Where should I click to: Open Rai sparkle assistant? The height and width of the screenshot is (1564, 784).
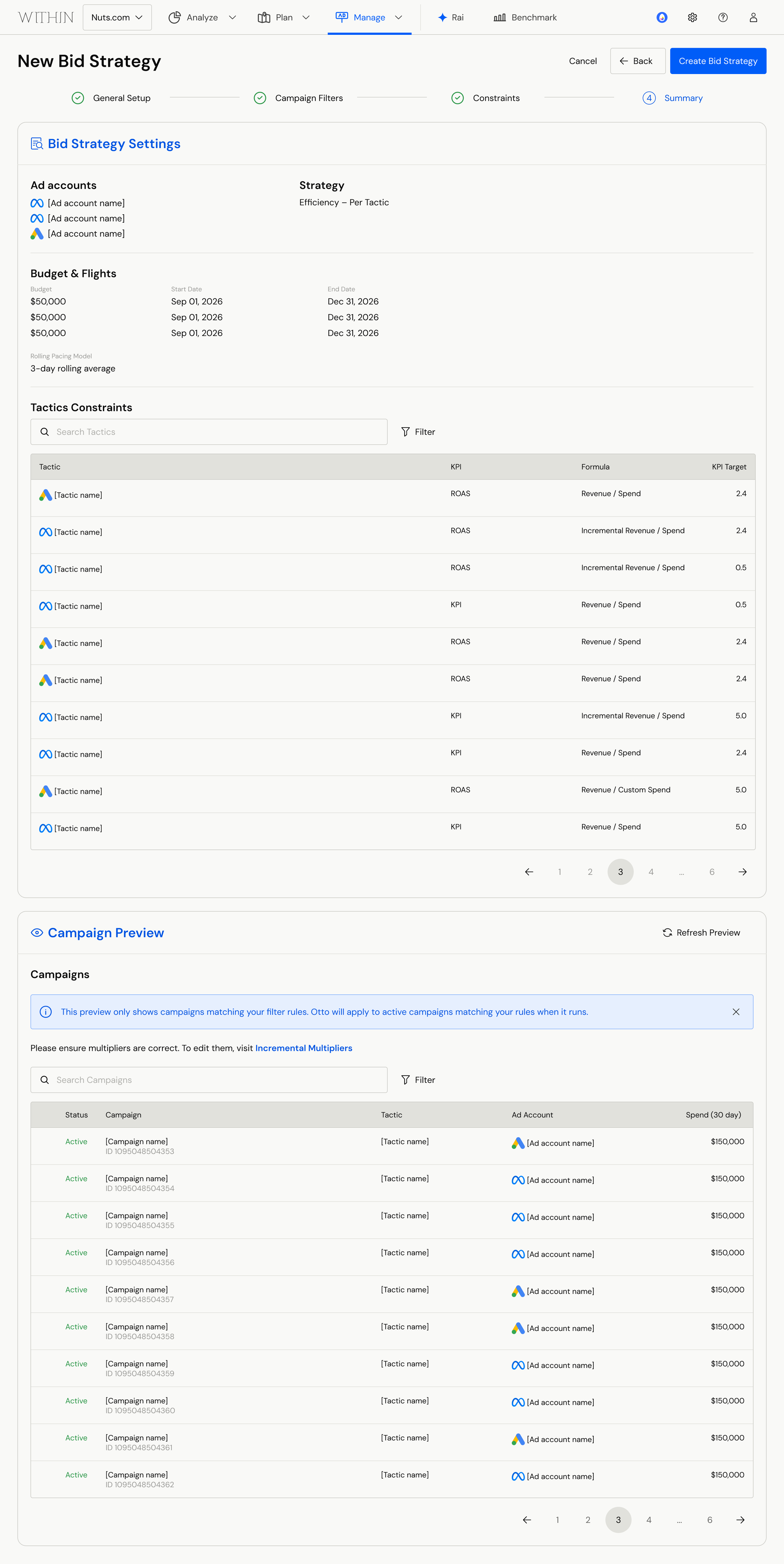coord(451,18)
